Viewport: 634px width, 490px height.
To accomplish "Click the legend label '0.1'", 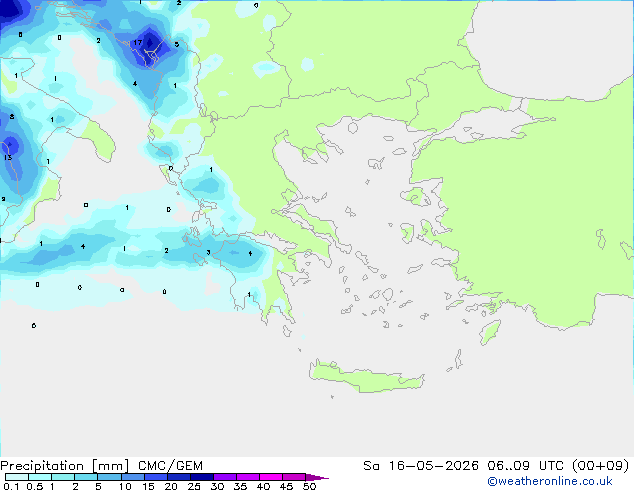I will click(x=11, y=486).
